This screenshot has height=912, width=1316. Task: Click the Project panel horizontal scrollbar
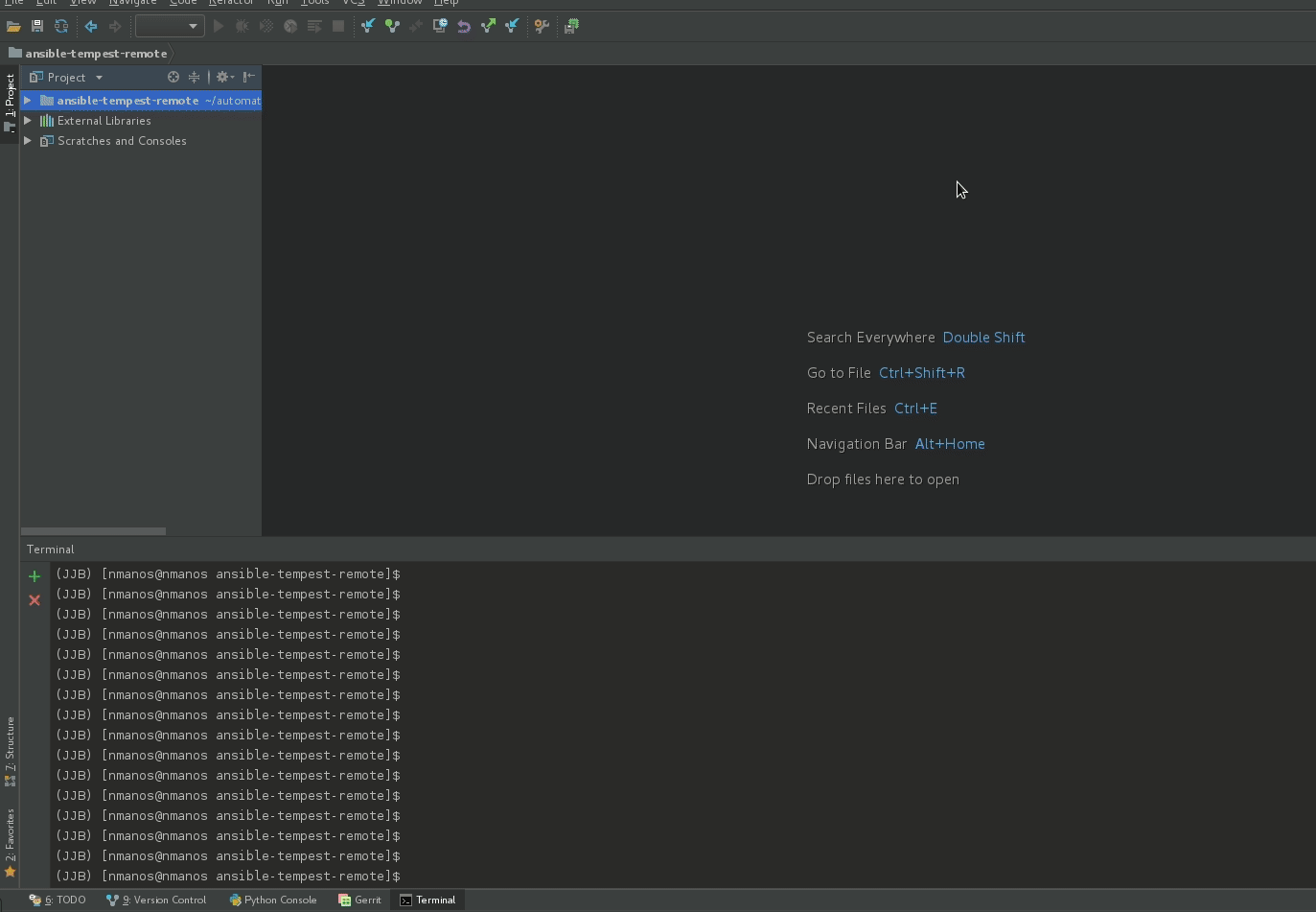click(x=93, y=530)
